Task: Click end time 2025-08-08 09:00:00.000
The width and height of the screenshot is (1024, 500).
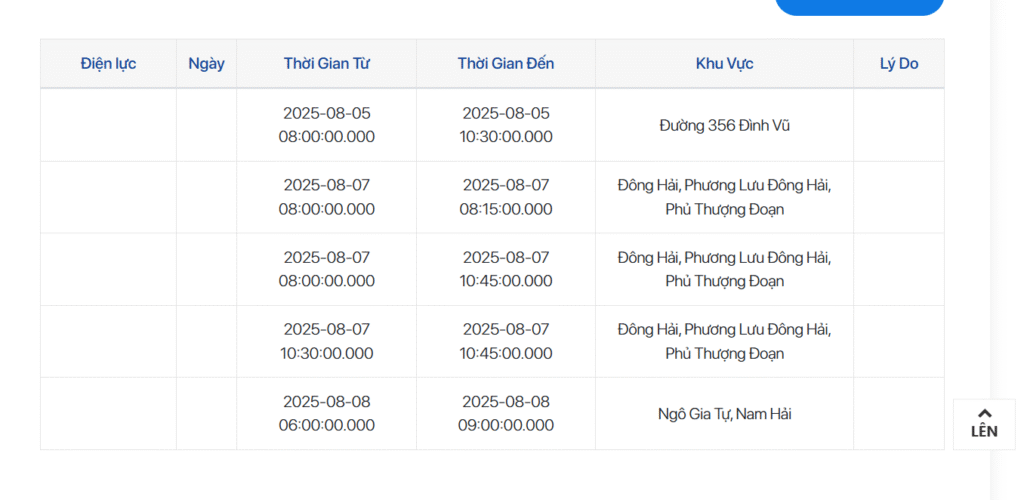Action: coord(506,414)
